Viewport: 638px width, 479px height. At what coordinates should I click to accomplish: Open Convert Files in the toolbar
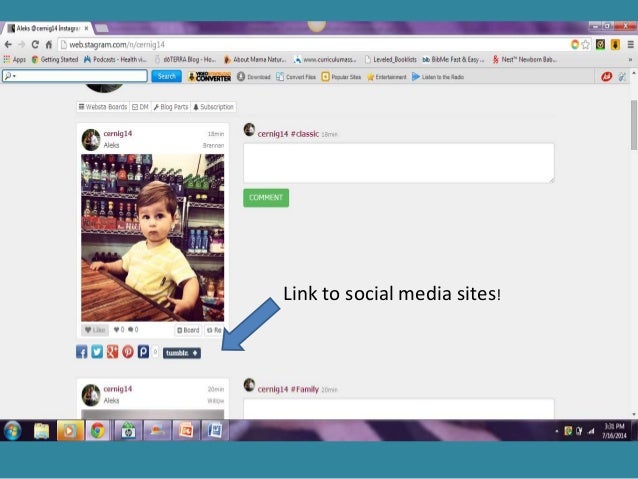[x=296, y=77]
